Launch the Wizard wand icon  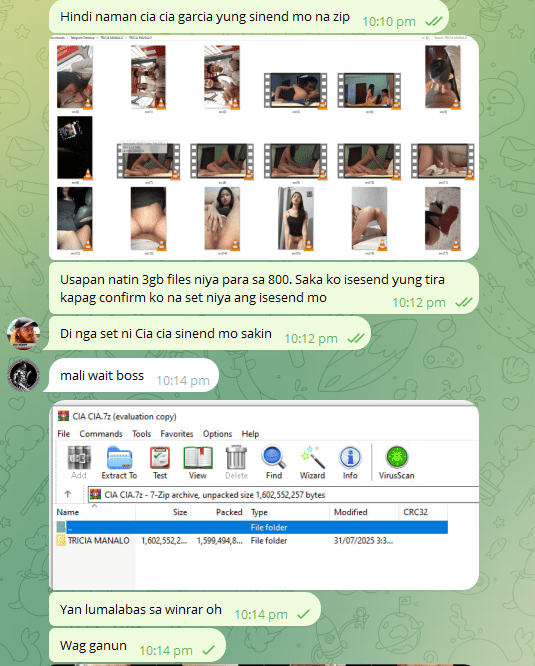[x=313, y=458]
